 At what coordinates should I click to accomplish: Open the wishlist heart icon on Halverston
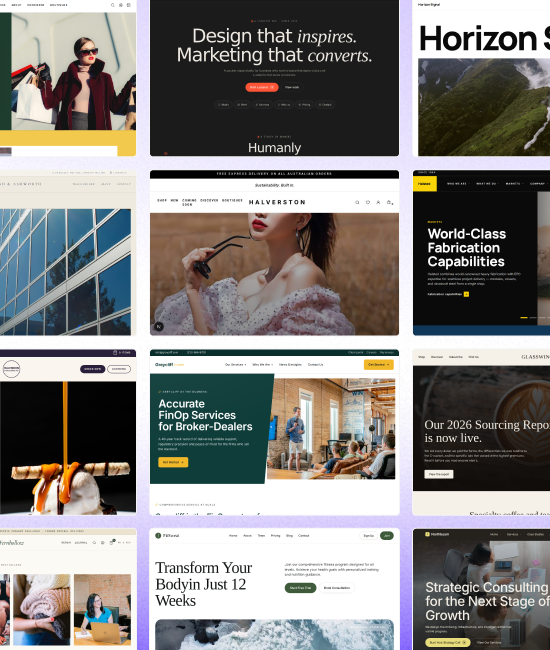click(368, 202)
